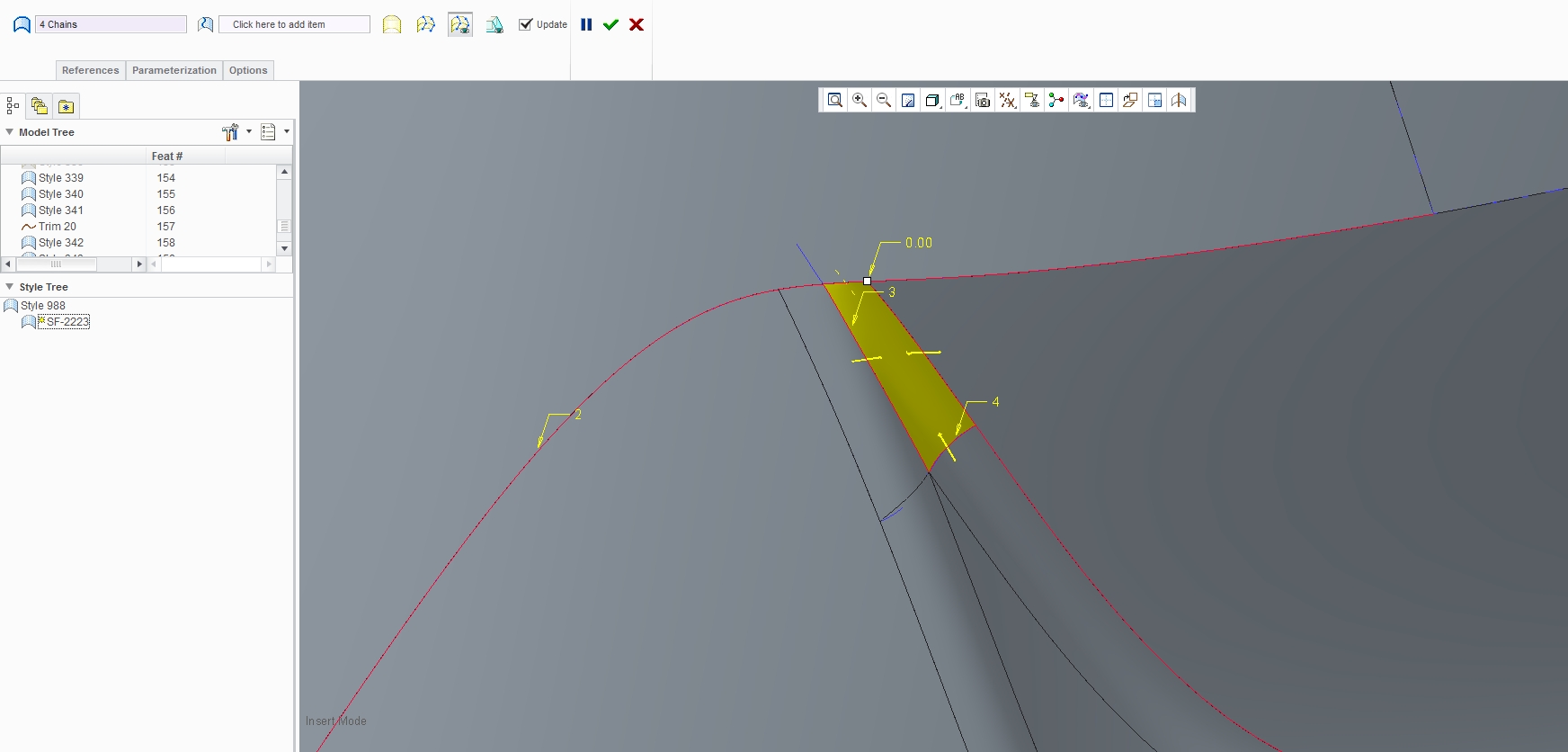Collapse the Style Tree section
This screenshot has height=752, width=1568.
[10, 286]
